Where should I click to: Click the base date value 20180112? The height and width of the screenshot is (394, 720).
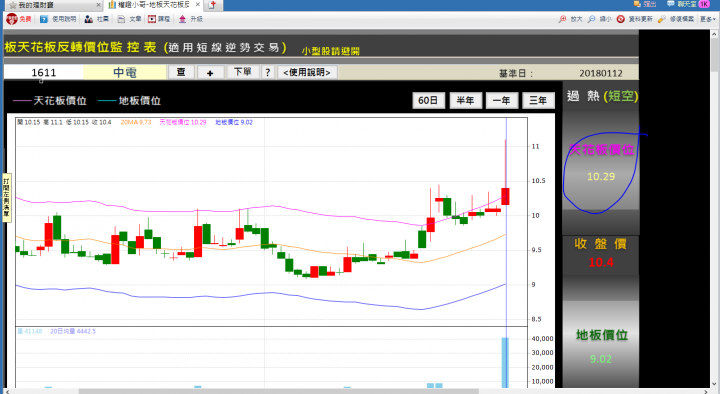tap(601, 73)
